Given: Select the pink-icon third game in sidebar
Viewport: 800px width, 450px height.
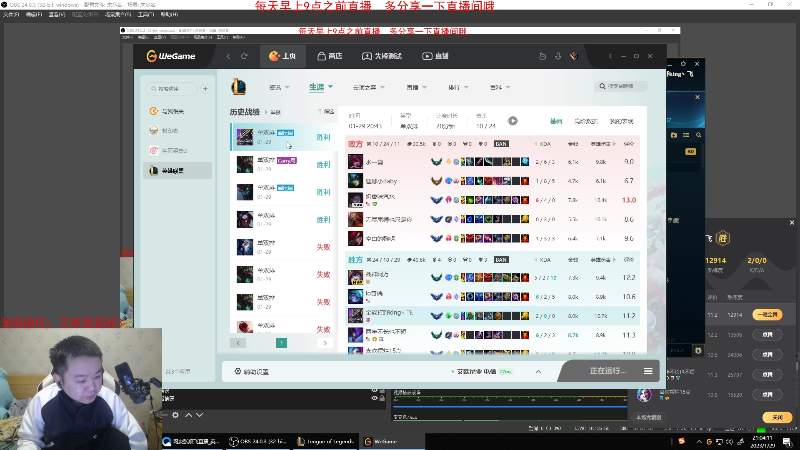Looking at the screenshot, I should click(x=178, y=151).
